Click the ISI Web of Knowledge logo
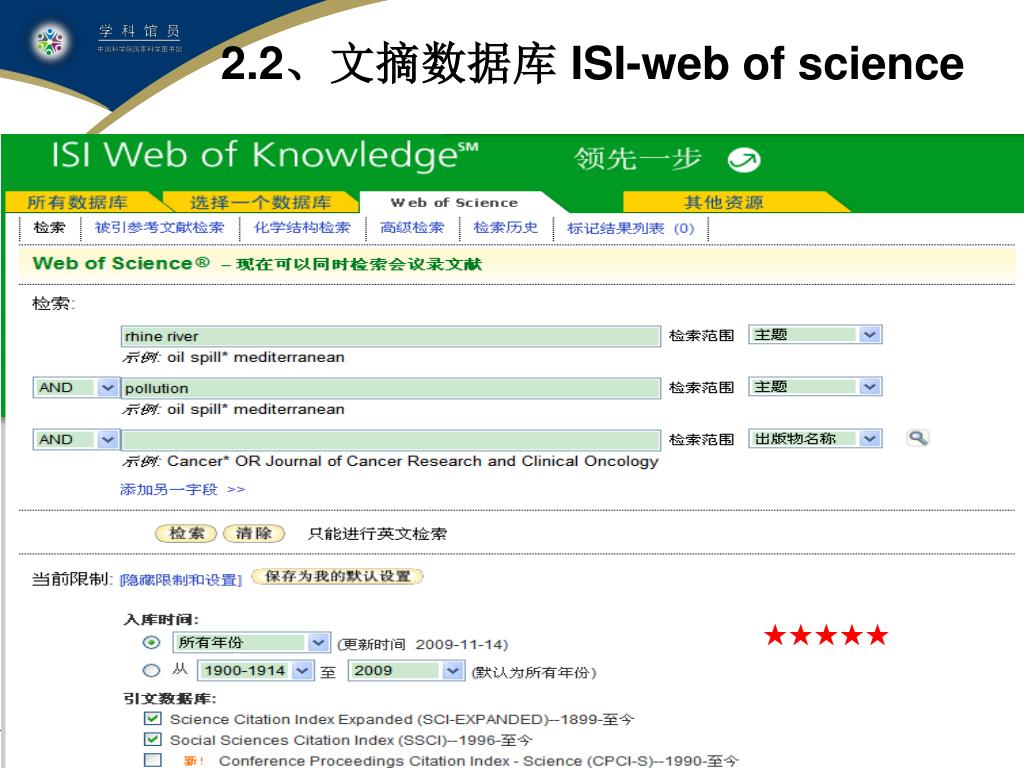The width and height of the screenshot is (1024, 768). tap(264, 155)
